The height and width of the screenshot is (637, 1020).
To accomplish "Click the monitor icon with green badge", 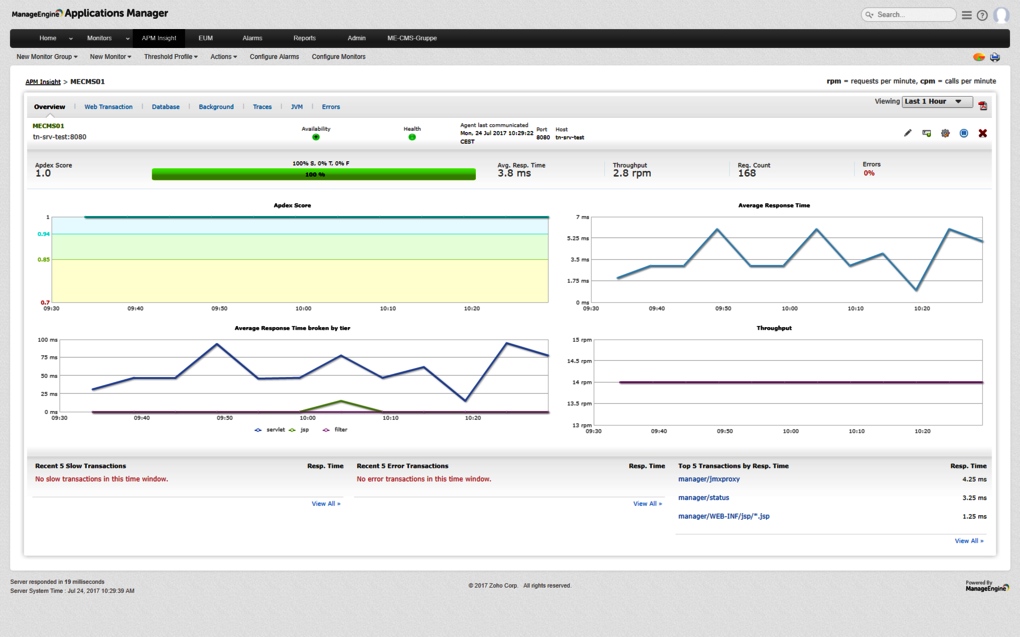I will pyautogui.click(x=926, y=133).
